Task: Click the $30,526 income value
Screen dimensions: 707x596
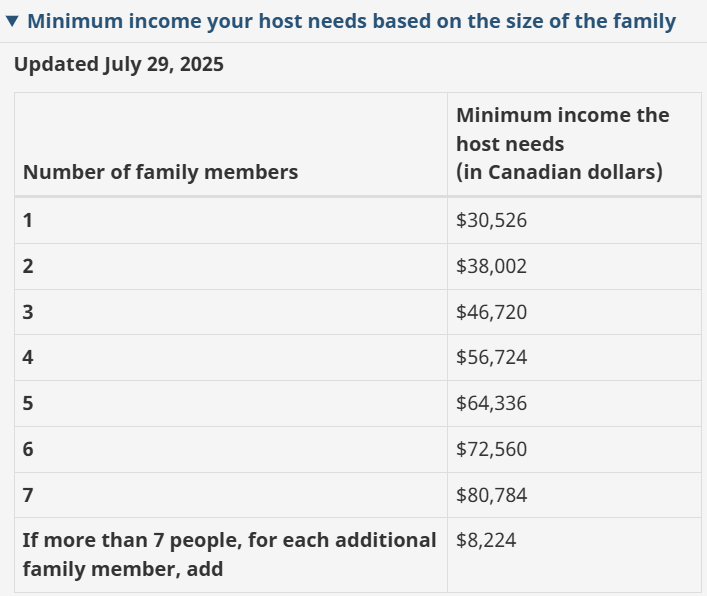Action: [491, 220]
